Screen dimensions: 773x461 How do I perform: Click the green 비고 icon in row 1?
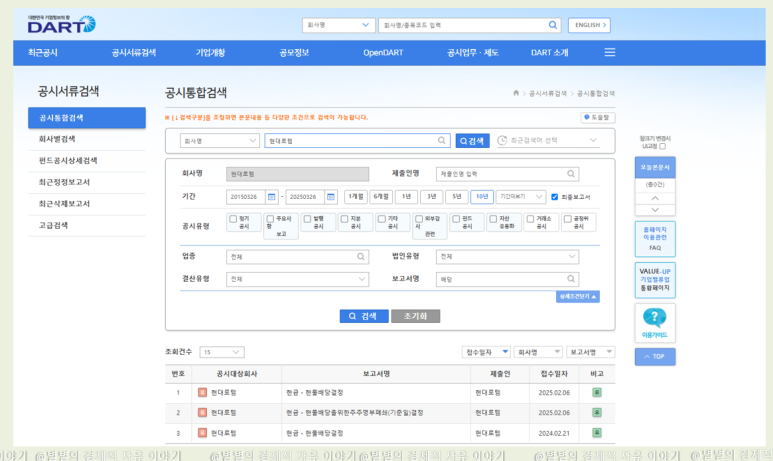click(x=597, y=392)
